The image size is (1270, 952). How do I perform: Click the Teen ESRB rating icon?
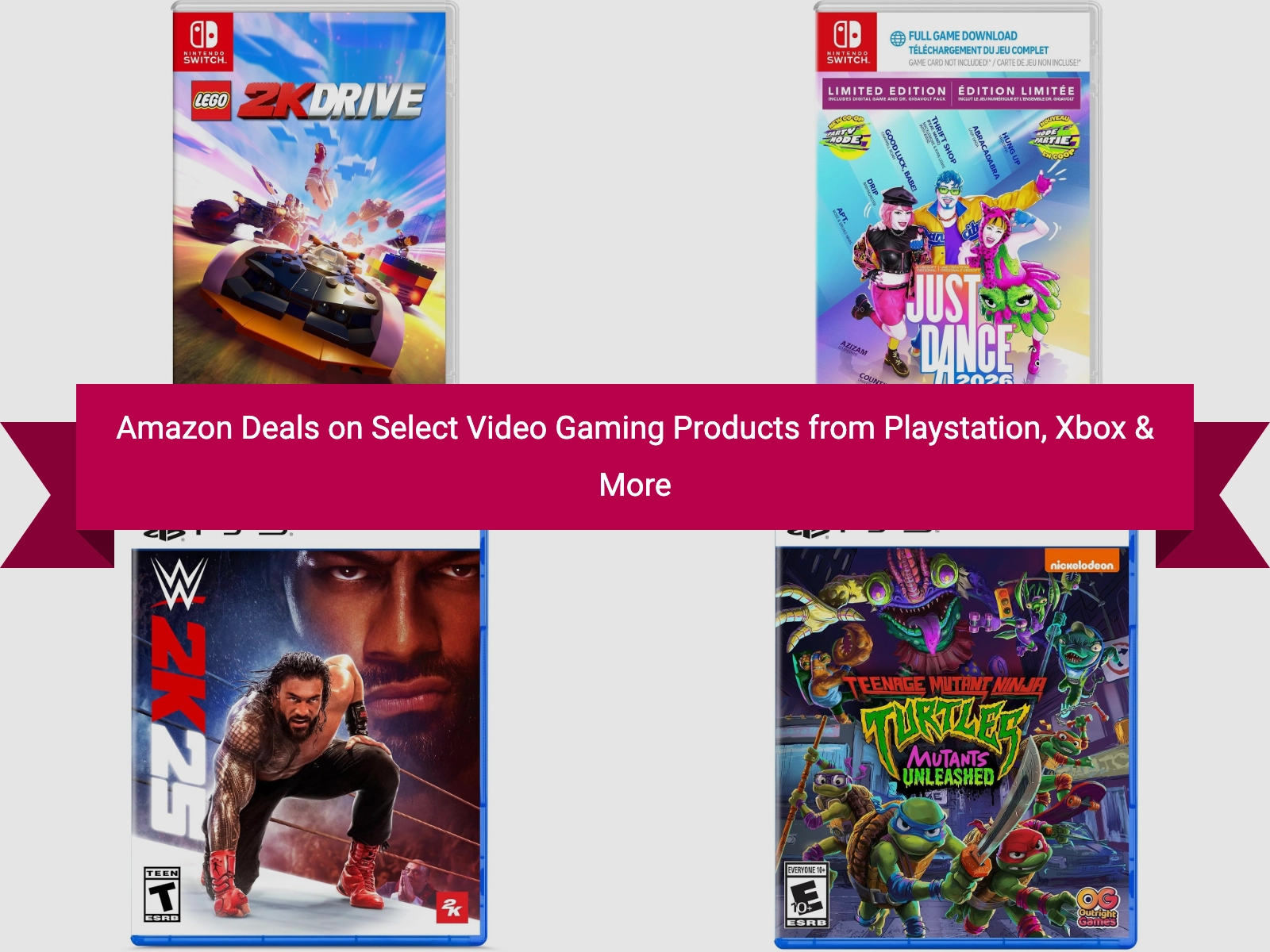(162, 894)
